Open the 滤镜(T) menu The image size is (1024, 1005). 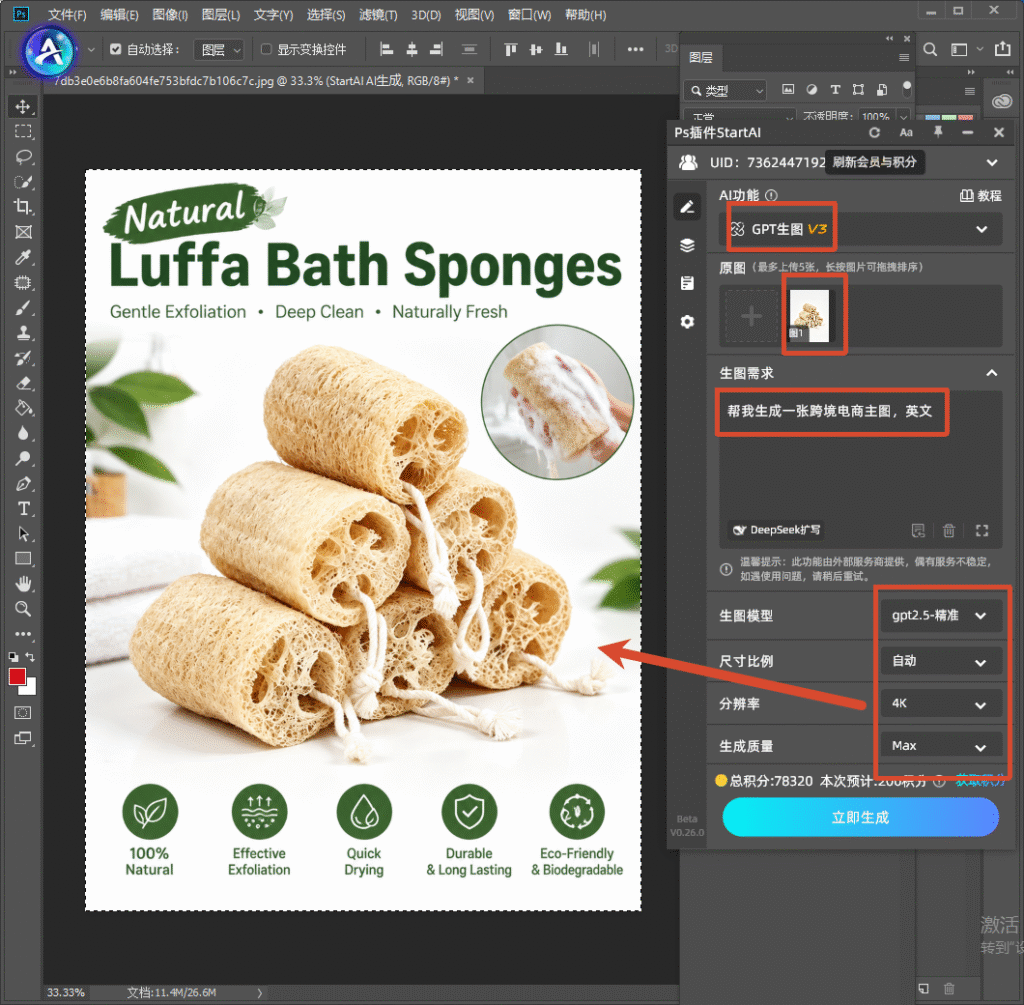click(x=378, y=14)
